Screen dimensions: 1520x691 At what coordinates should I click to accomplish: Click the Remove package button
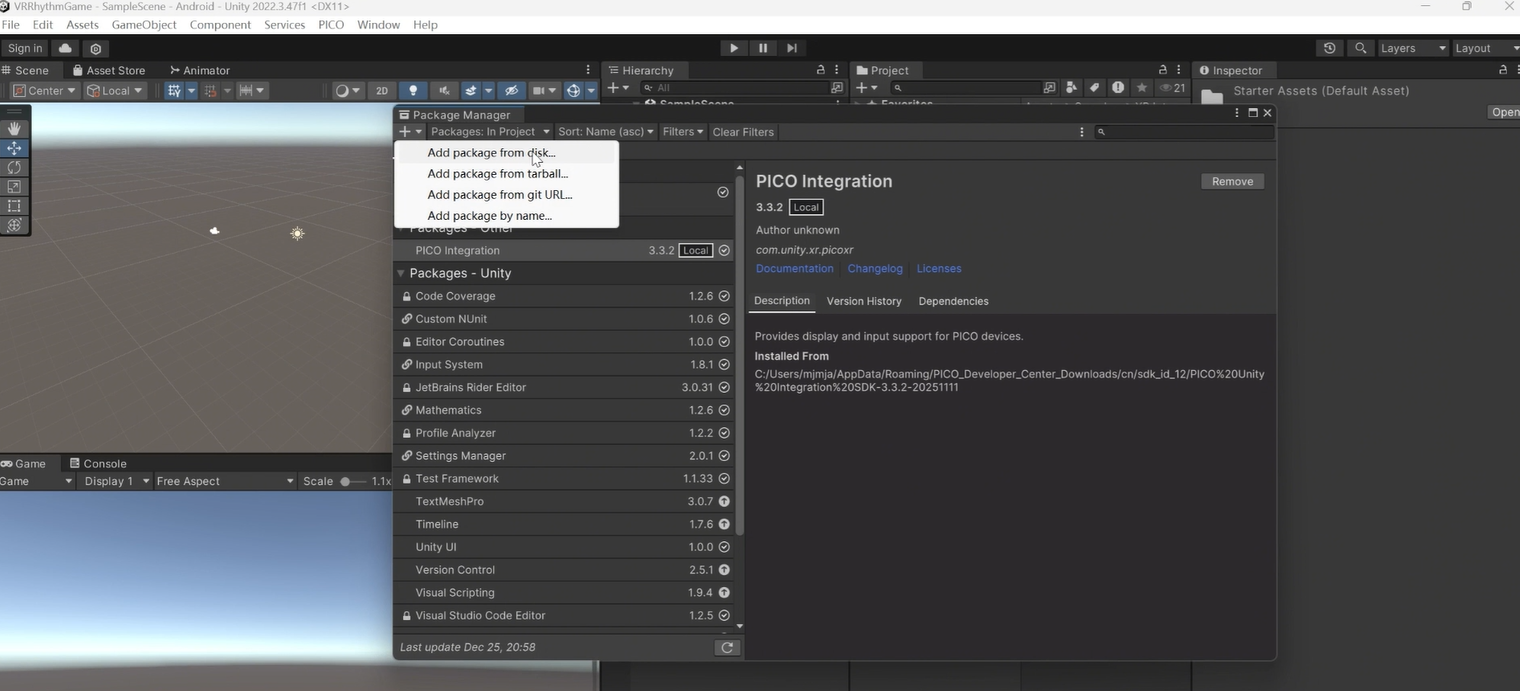pos(1232,181)
